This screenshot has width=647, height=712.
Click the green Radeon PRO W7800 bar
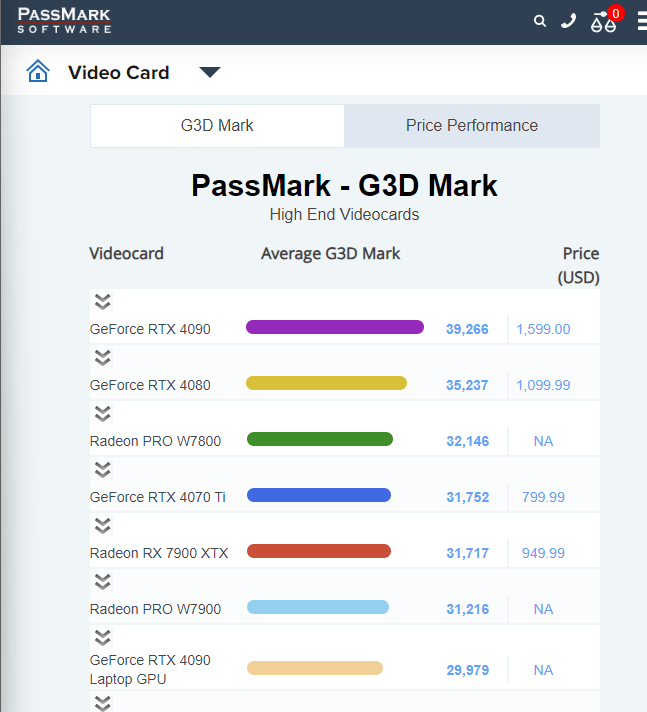point(320,439)
